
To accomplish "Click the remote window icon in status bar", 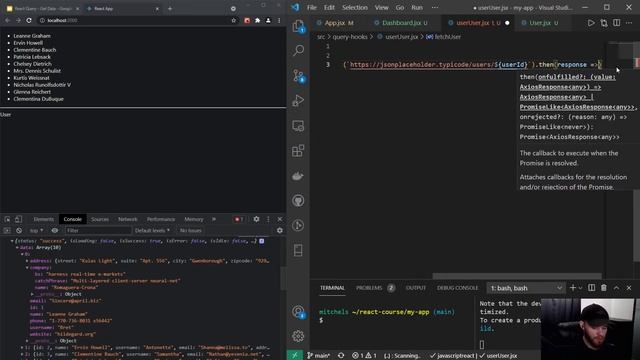I will click(x=295, y=356).
